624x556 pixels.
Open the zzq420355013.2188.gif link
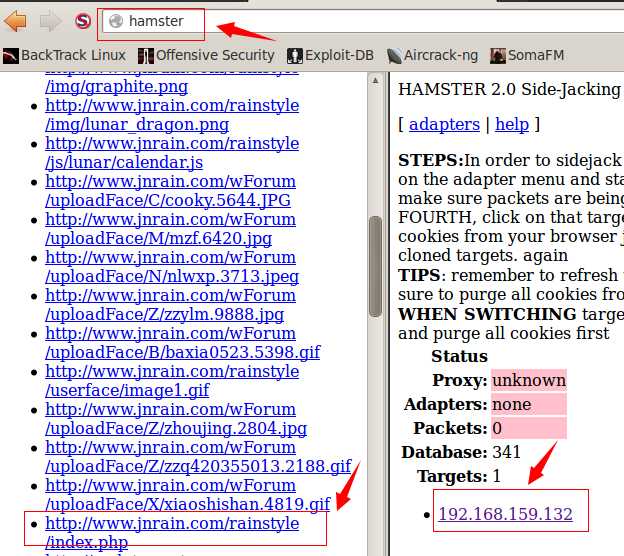click(x=198, y=457)
